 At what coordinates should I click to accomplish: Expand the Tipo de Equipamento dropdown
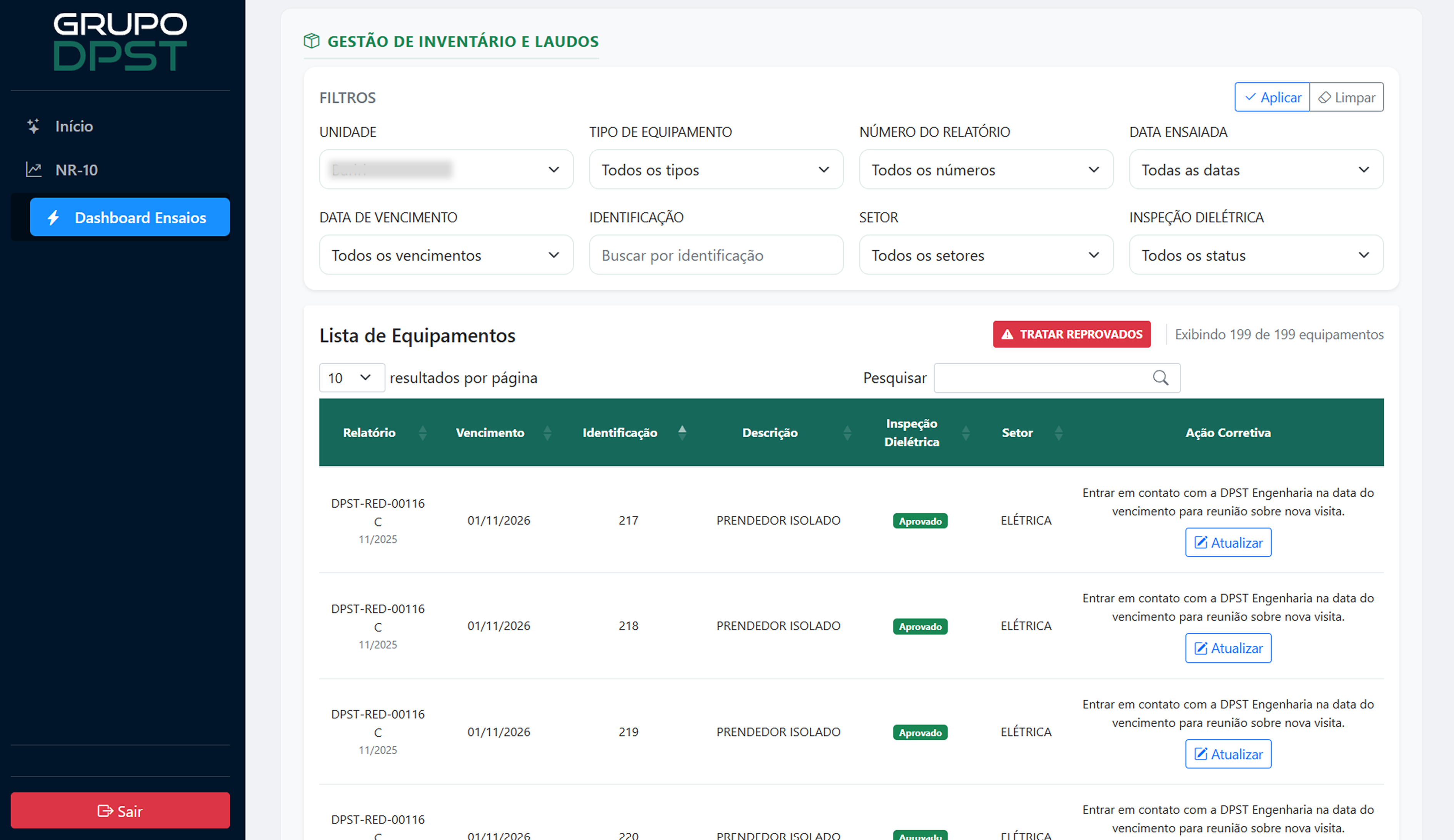(716, 170)
